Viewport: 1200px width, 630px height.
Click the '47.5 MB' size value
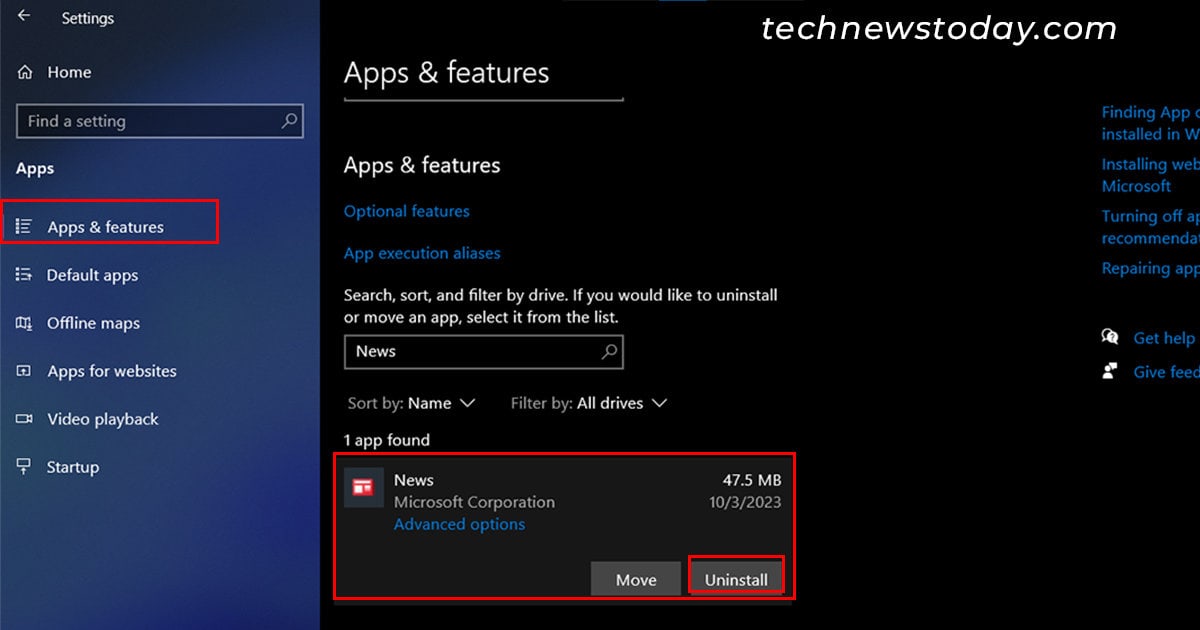(752, 480)
